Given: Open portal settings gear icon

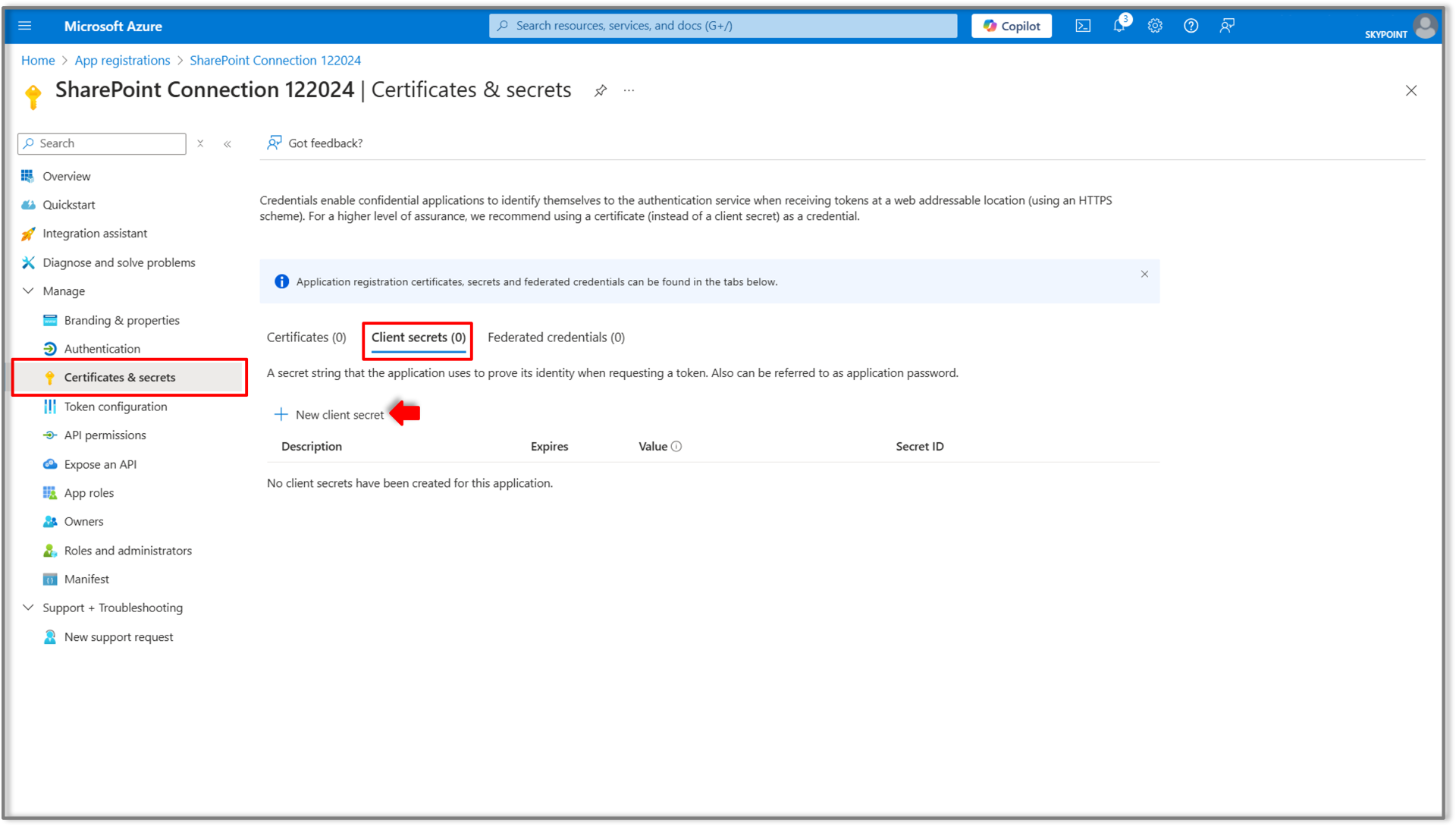Looking at the screenshot, I should (1155, 26).
